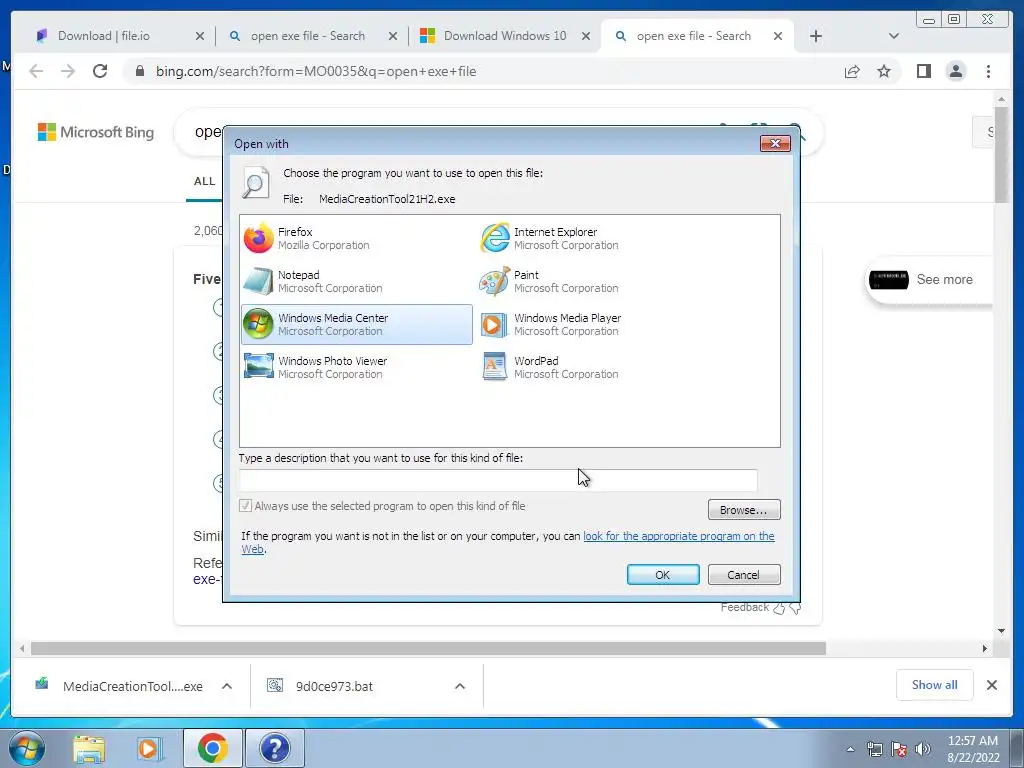Viewport: 1024px width, 768px height.
Task: Open the Browse... program picker
Action: pyautogui.click(x=744, y=509)
